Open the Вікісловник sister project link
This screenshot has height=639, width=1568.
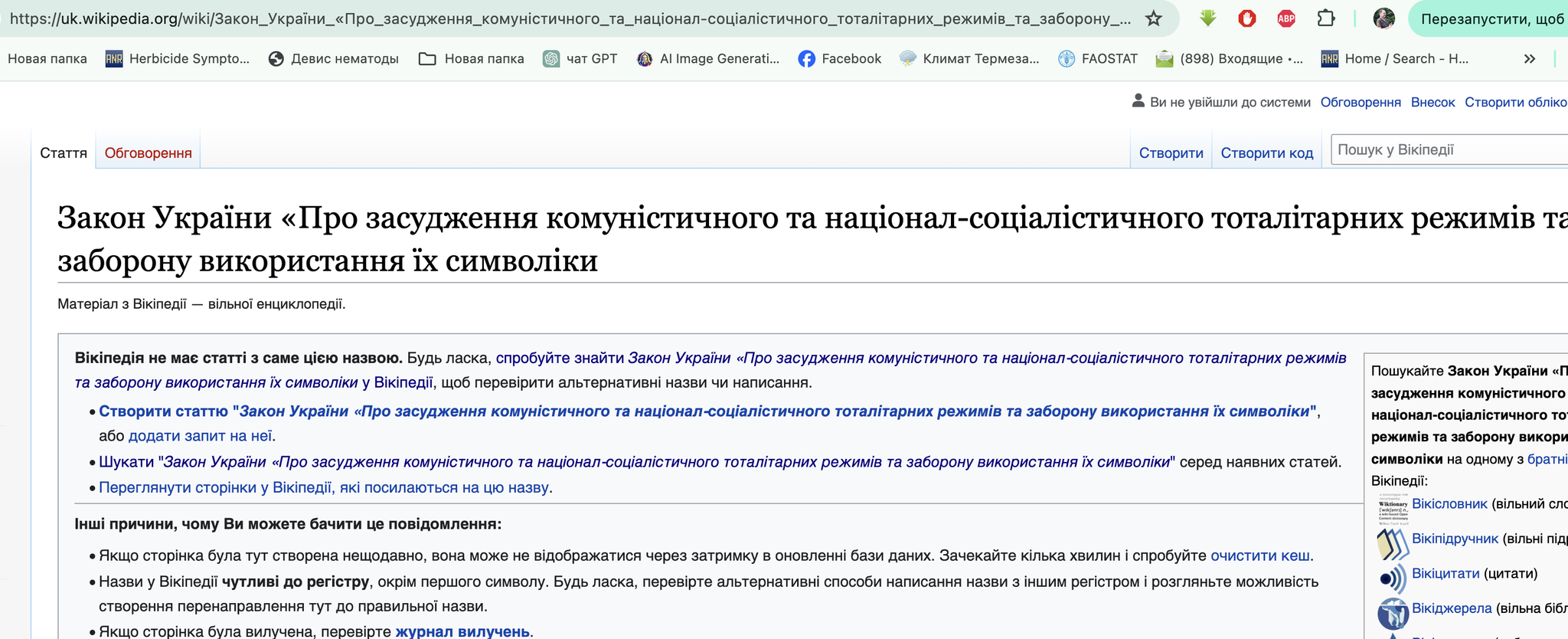1449,504
